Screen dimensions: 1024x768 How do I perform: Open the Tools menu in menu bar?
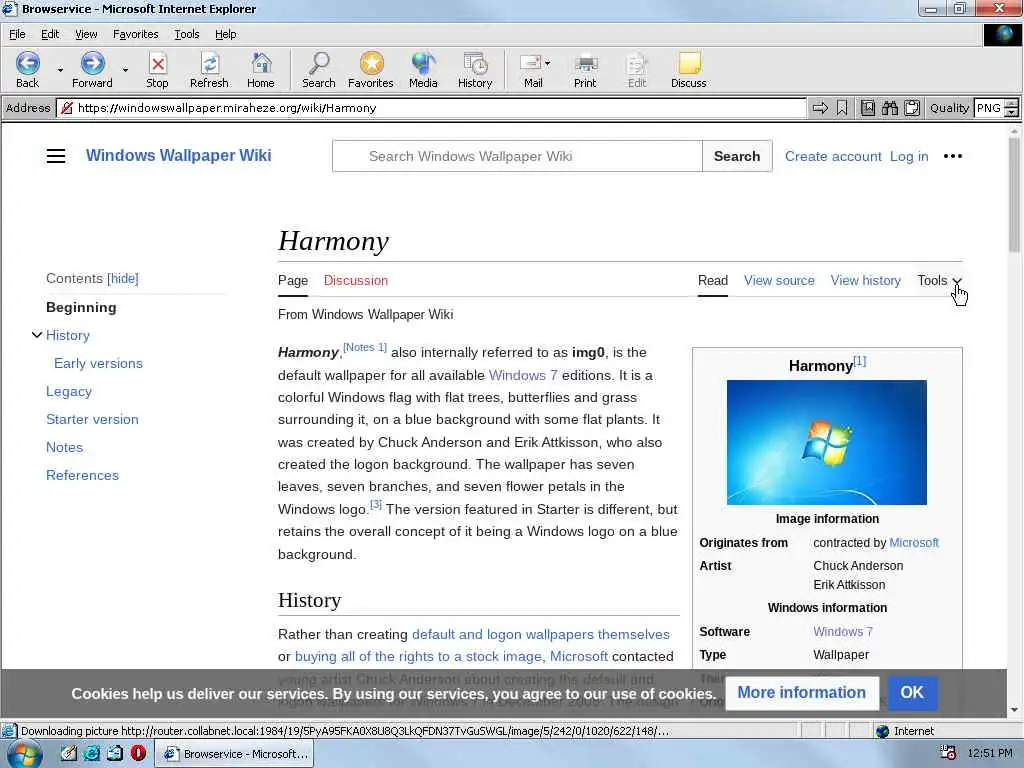pyautogui.click(x=187, y=34)
